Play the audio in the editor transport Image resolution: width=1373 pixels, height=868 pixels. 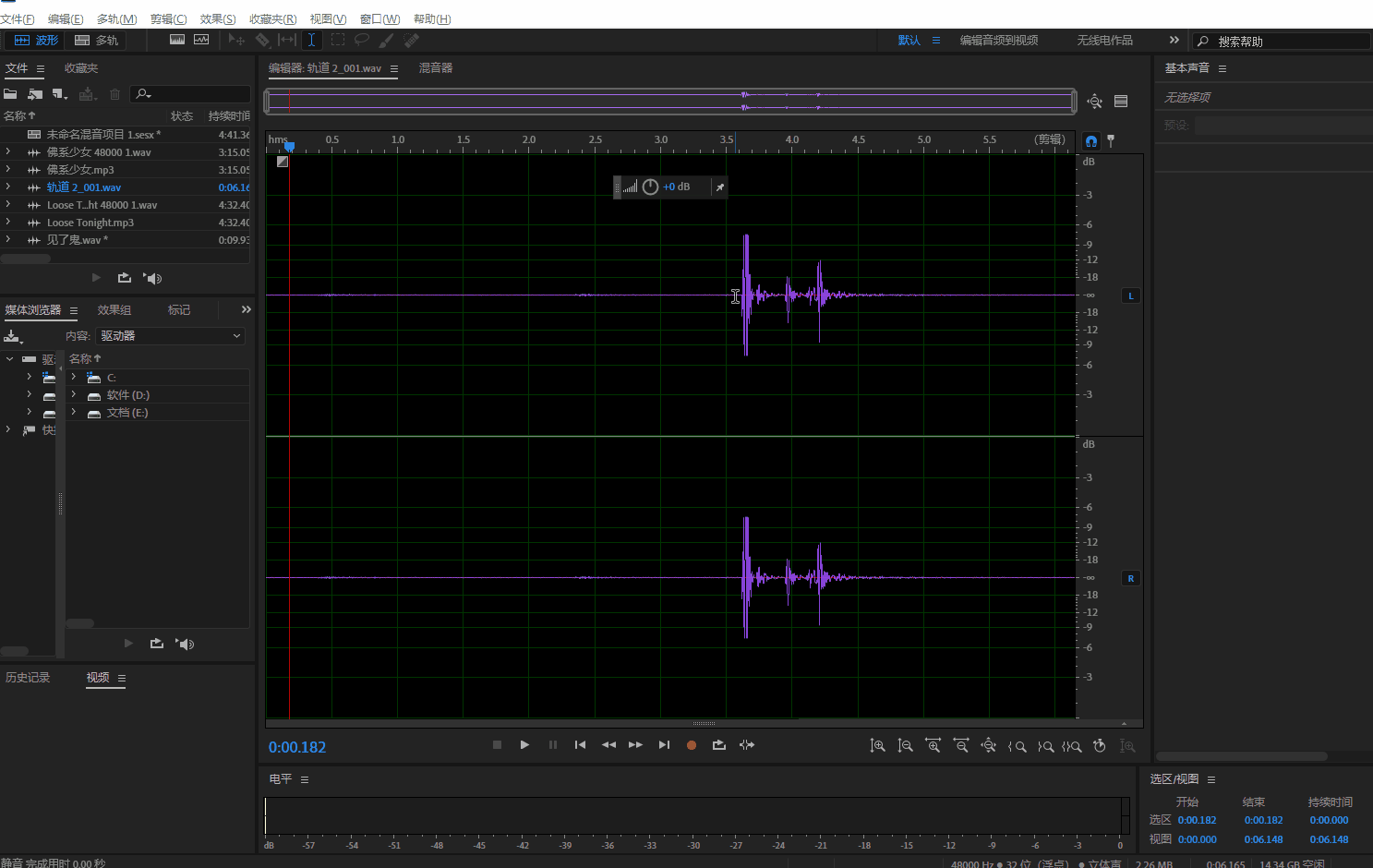tap(524, 744)
